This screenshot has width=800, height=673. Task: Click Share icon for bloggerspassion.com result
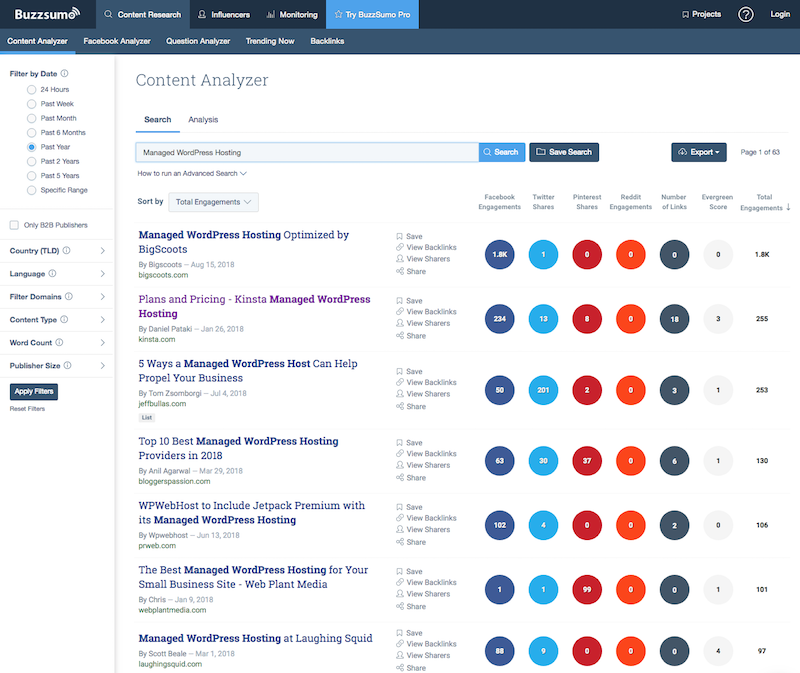[399, 478]
